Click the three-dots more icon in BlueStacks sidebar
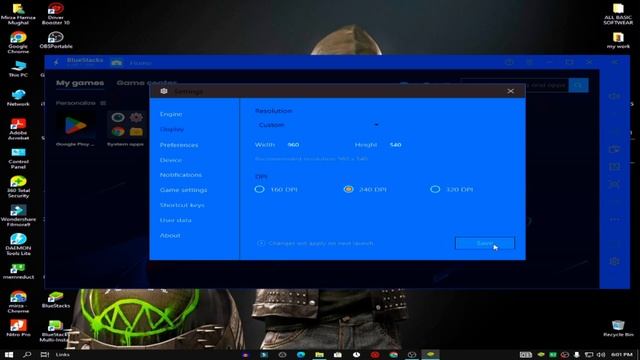 pyautogui.click(x=614, y=220)
